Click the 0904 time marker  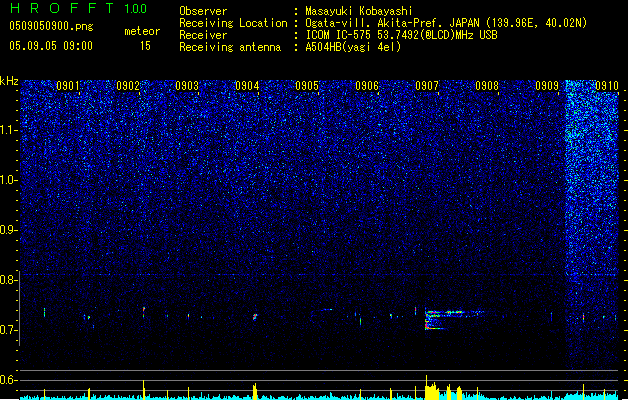coord(247,86)
